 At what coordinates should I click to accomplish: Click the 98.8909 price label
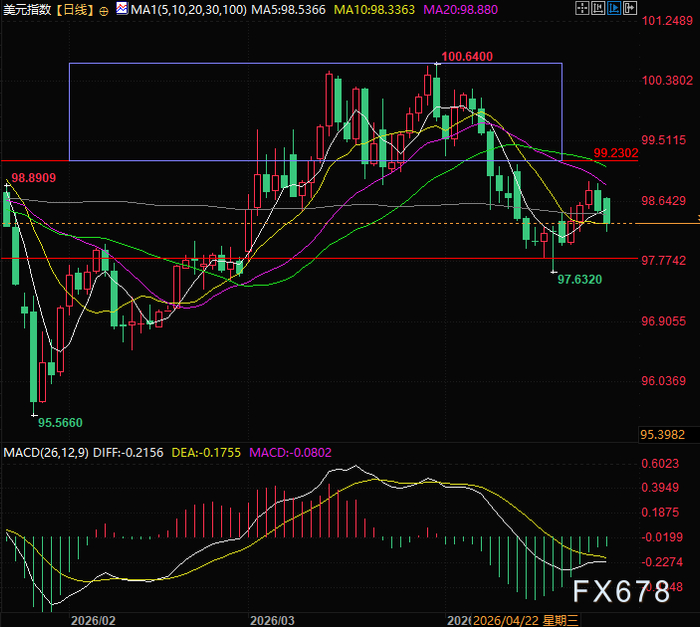[x=33, y=178]
